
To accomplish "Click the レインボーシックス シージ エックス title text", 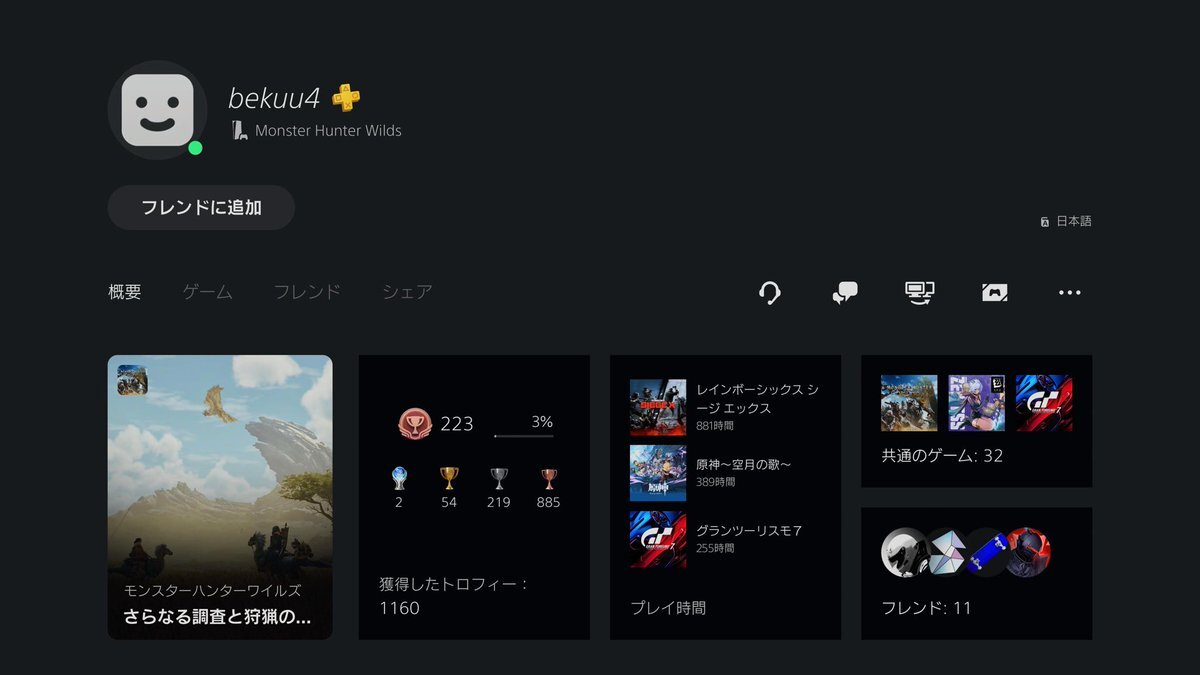I will pyautogui.click(x=757, y=398).
